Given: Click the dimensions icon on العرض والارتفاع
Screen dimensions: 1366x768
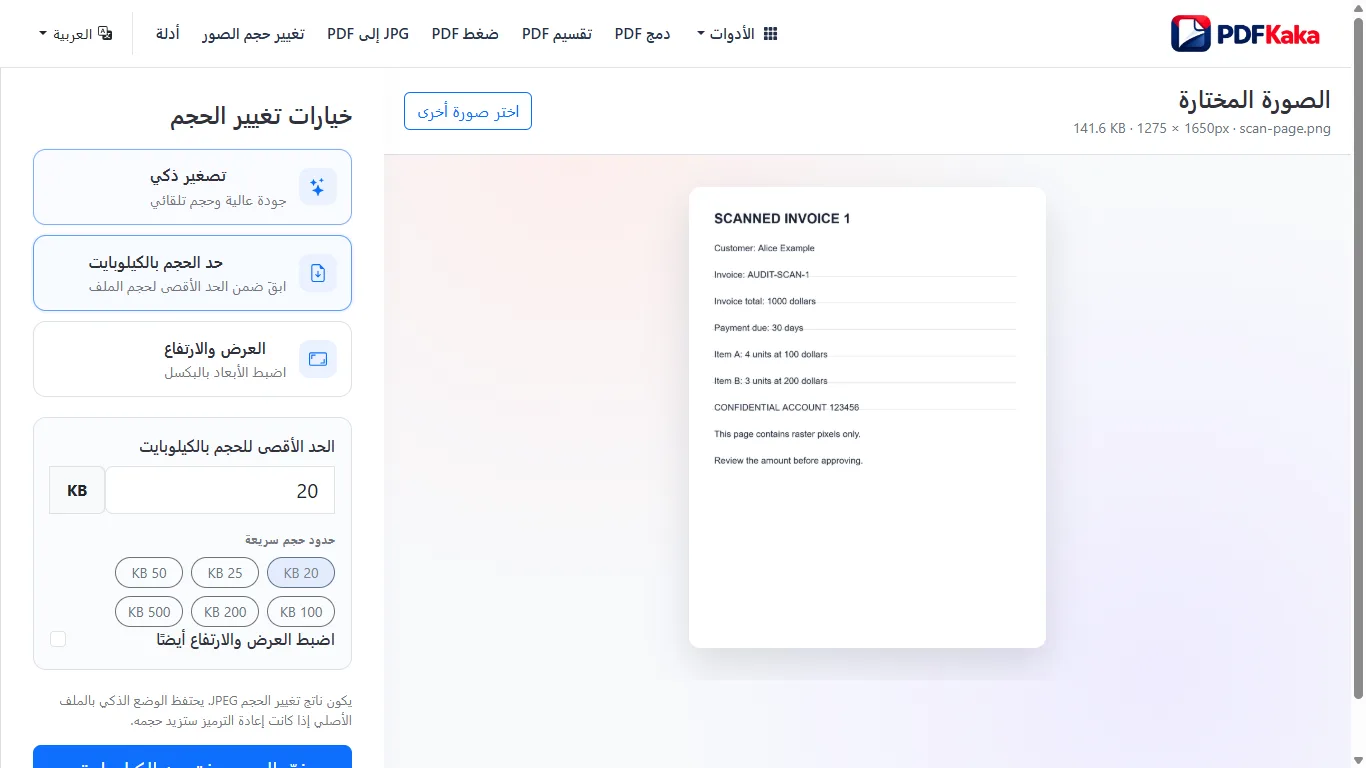Looking at the screenshot, I should point(318,359).
